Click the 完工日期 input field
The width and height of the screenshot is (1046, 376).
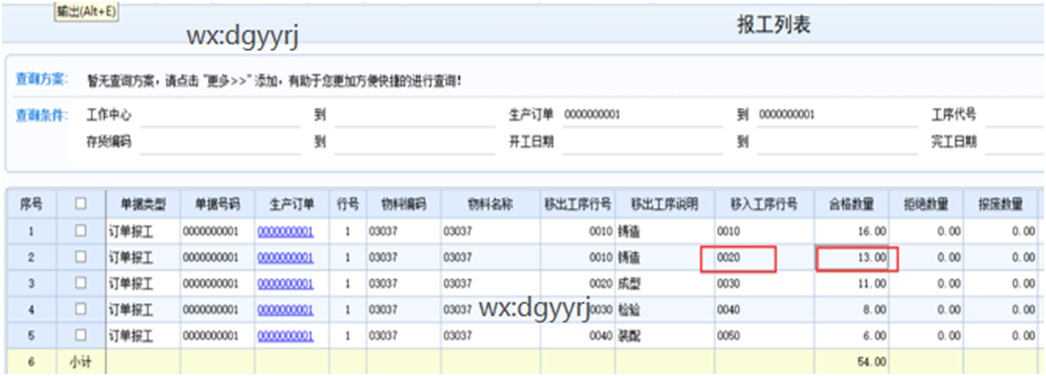pyautogui.click(x=1015, y=142)
